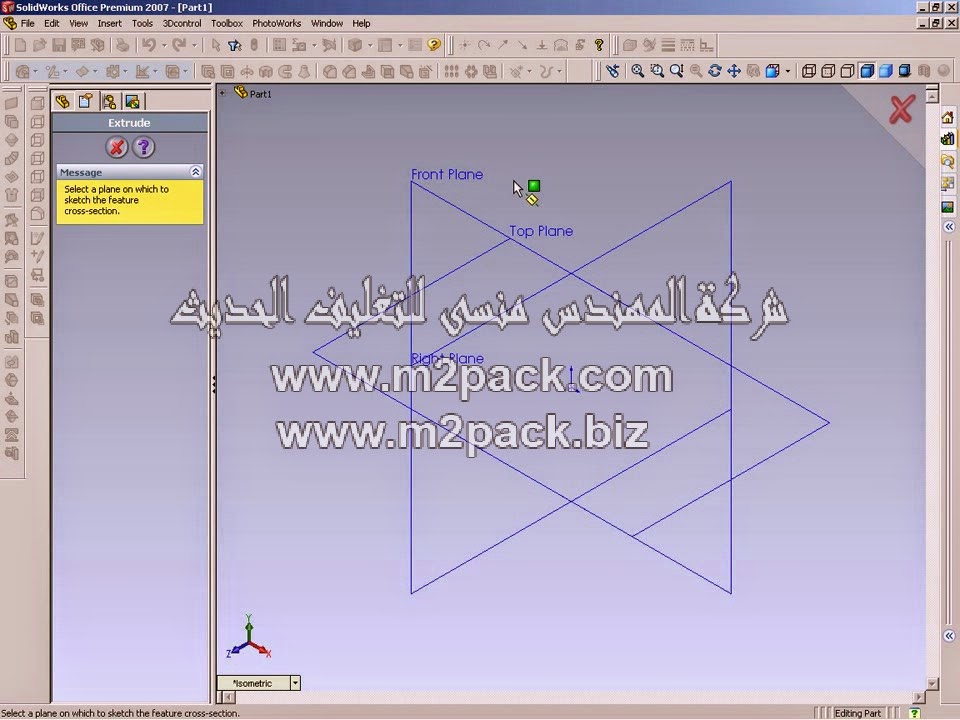Open the PhotoWorks menu
This screenshot has height=720, width=960.
[x=277, y=23]
